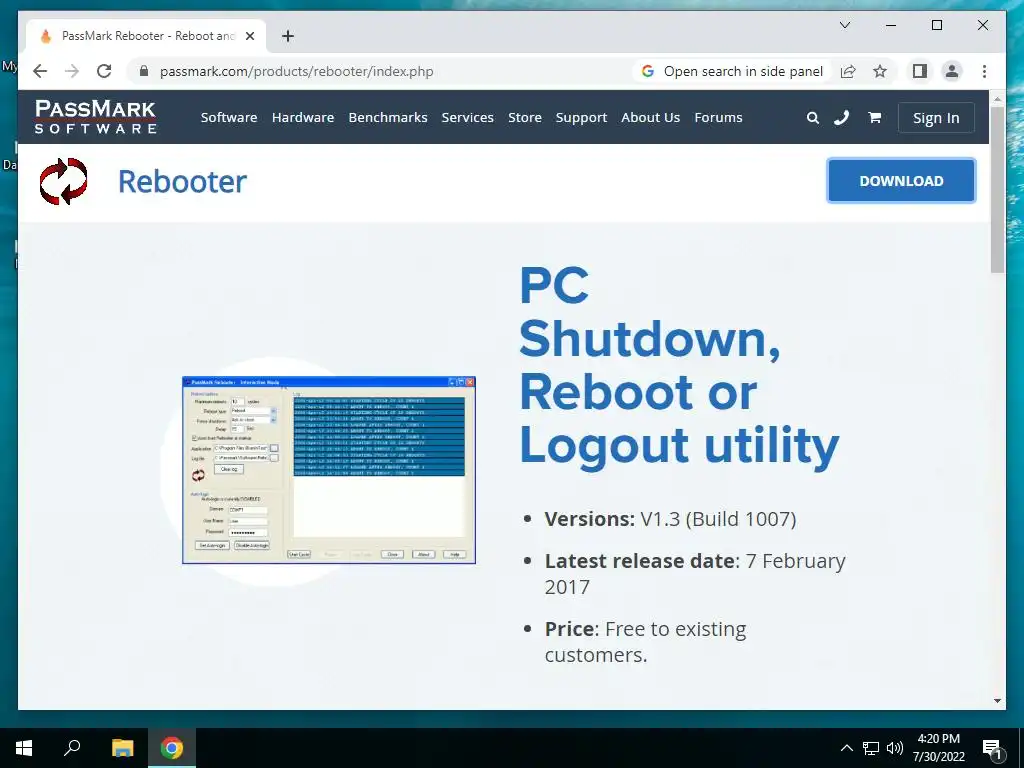Click the address bar URL
Viewport: 1024px width, 768px height.
pos(296,71)
